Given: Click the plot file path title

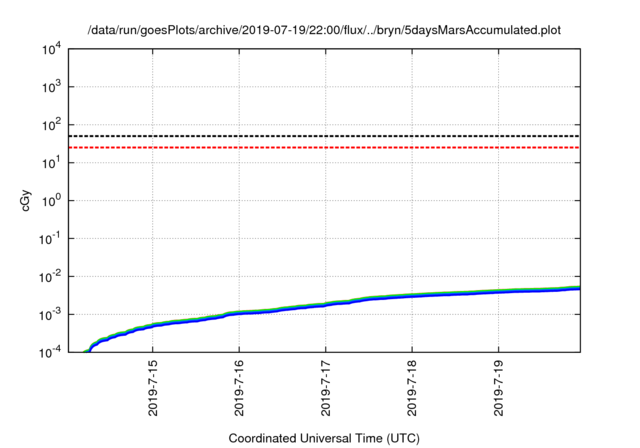Looking at the screenshot, I should pyautogui.click(x=324, y=30).
